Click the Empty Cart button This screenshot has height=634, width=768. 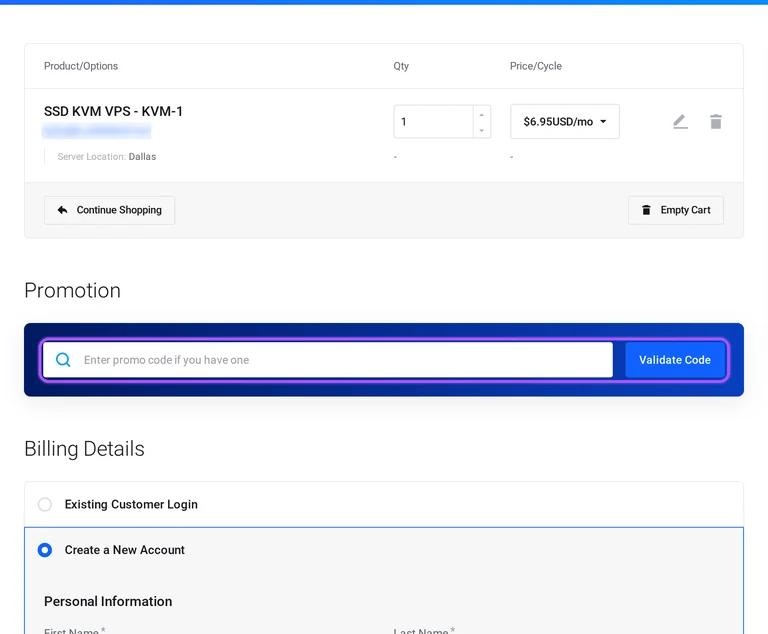(x=676, y=210)
